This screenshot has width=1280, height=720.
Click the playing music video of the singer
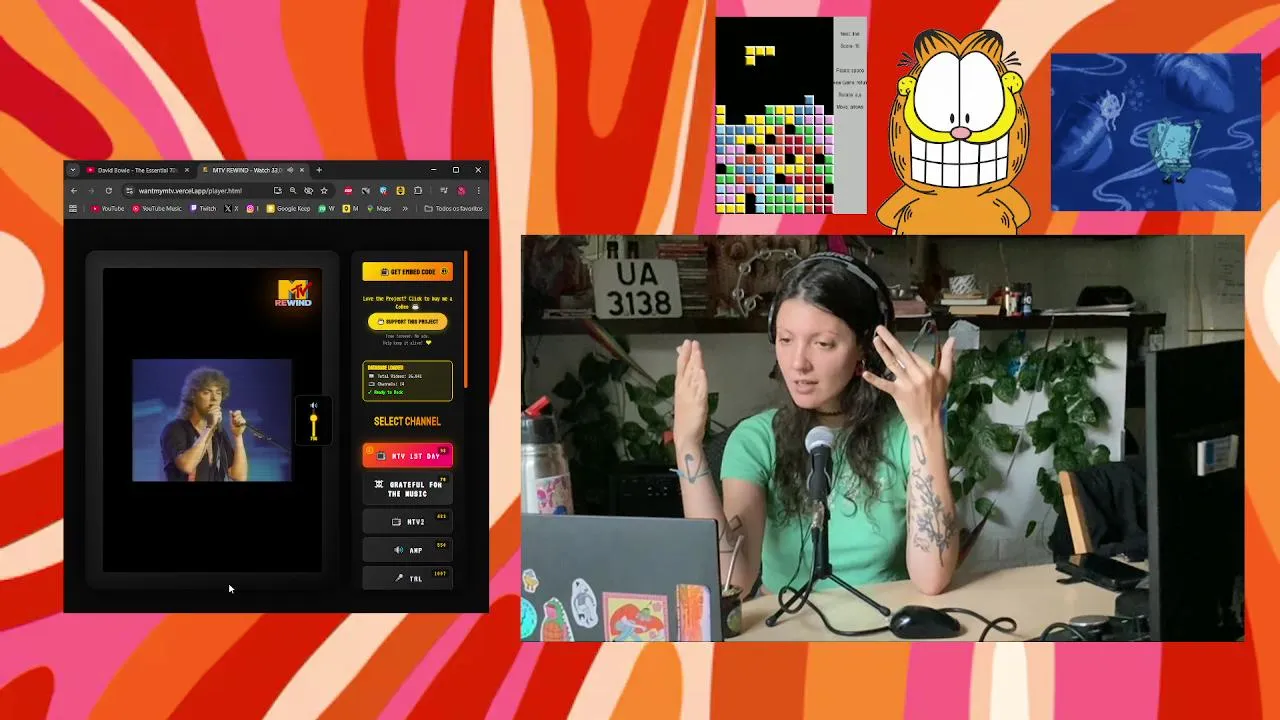coord(212,420)
